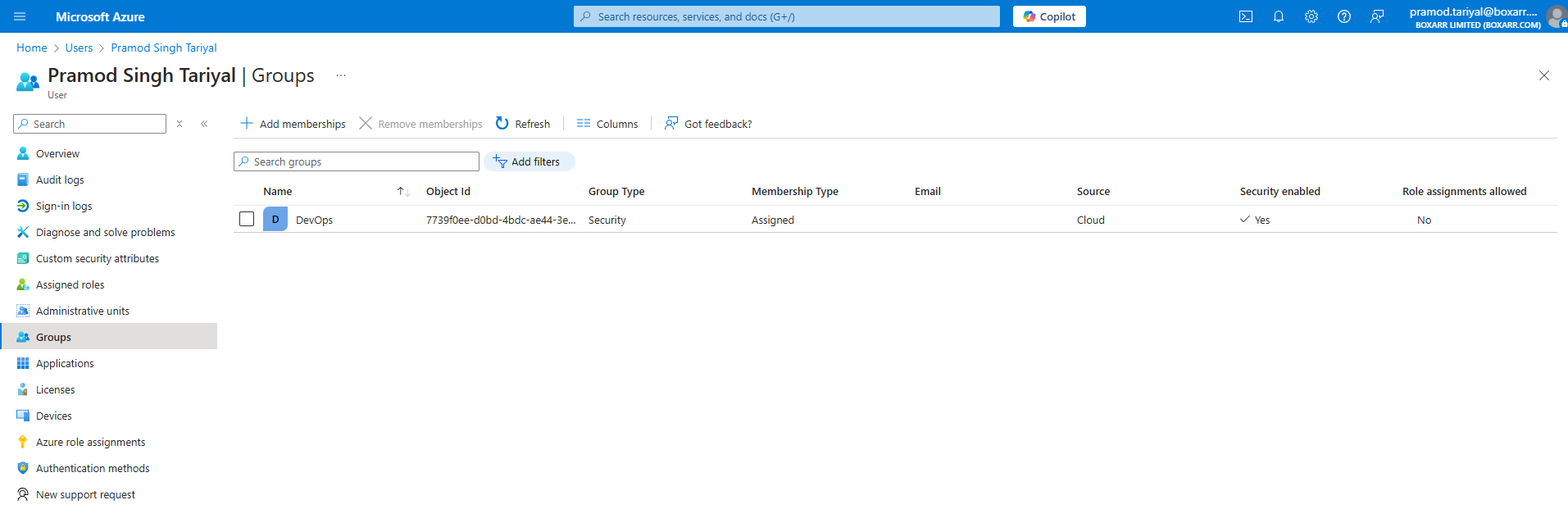The image size is (1568, 509).
Task: Go to Users breadcrumb
Action: click(79, 48)
